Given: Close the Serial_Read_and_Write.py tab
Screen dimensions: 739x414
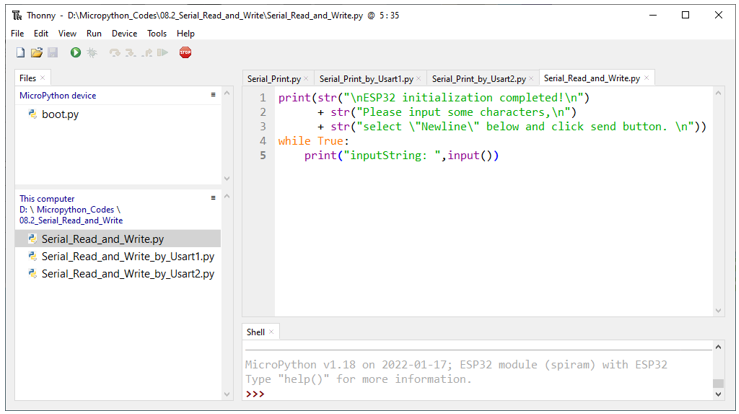Looking at the screenshot, I should point(647,78).
